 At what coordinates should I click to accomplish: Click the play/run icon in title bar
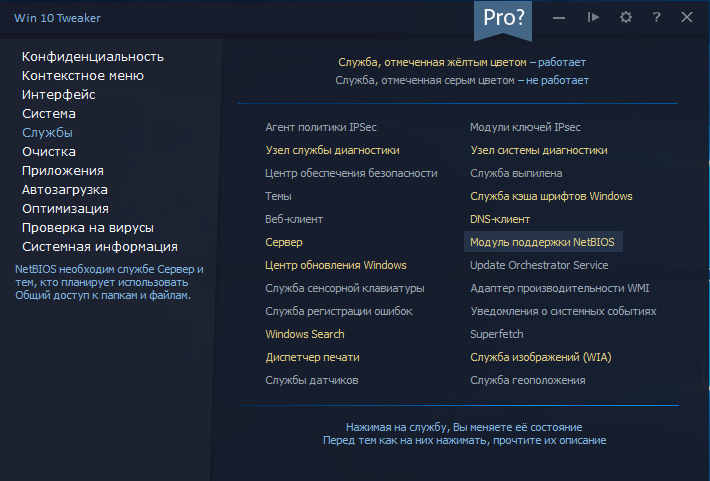(593, 18)
